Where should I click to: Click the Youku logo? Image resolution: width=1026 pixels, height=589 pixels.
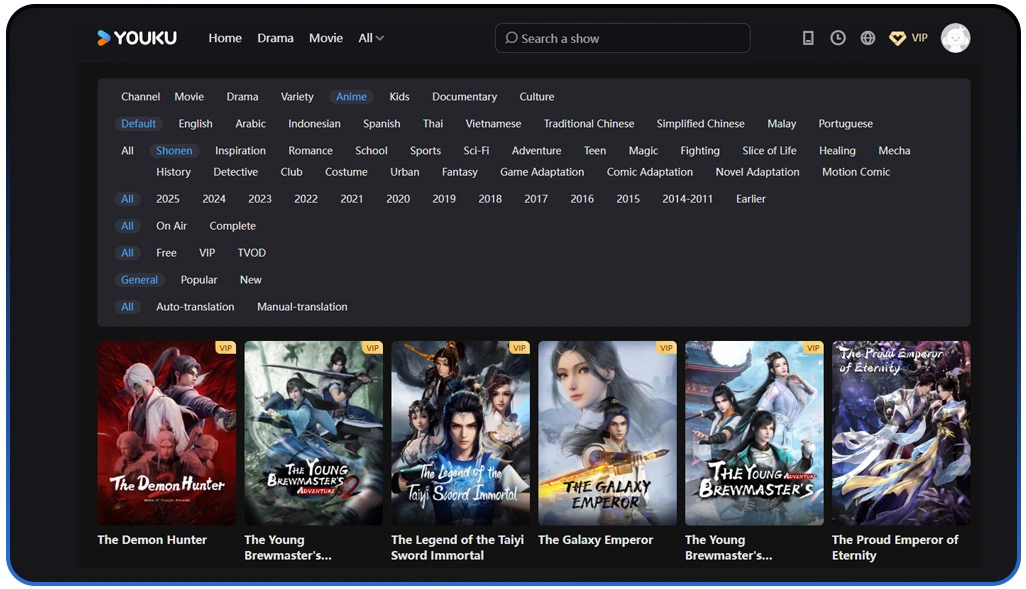pos(137,38)
